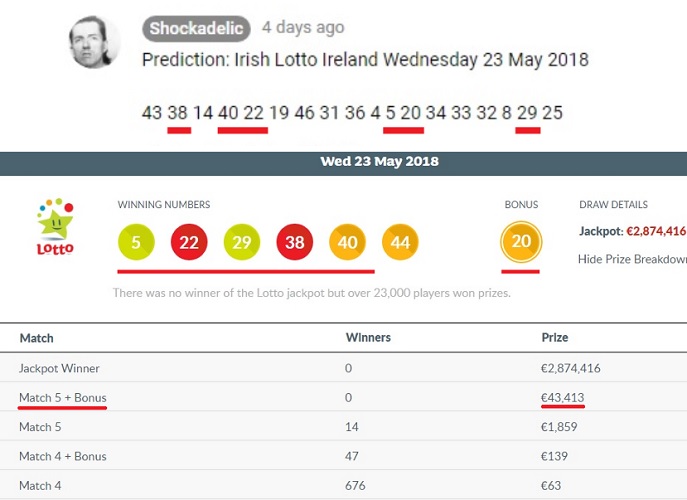Hide the Prize Breakdown section
The width and height of the screenshot is (687, 500).
coord(632,259)
